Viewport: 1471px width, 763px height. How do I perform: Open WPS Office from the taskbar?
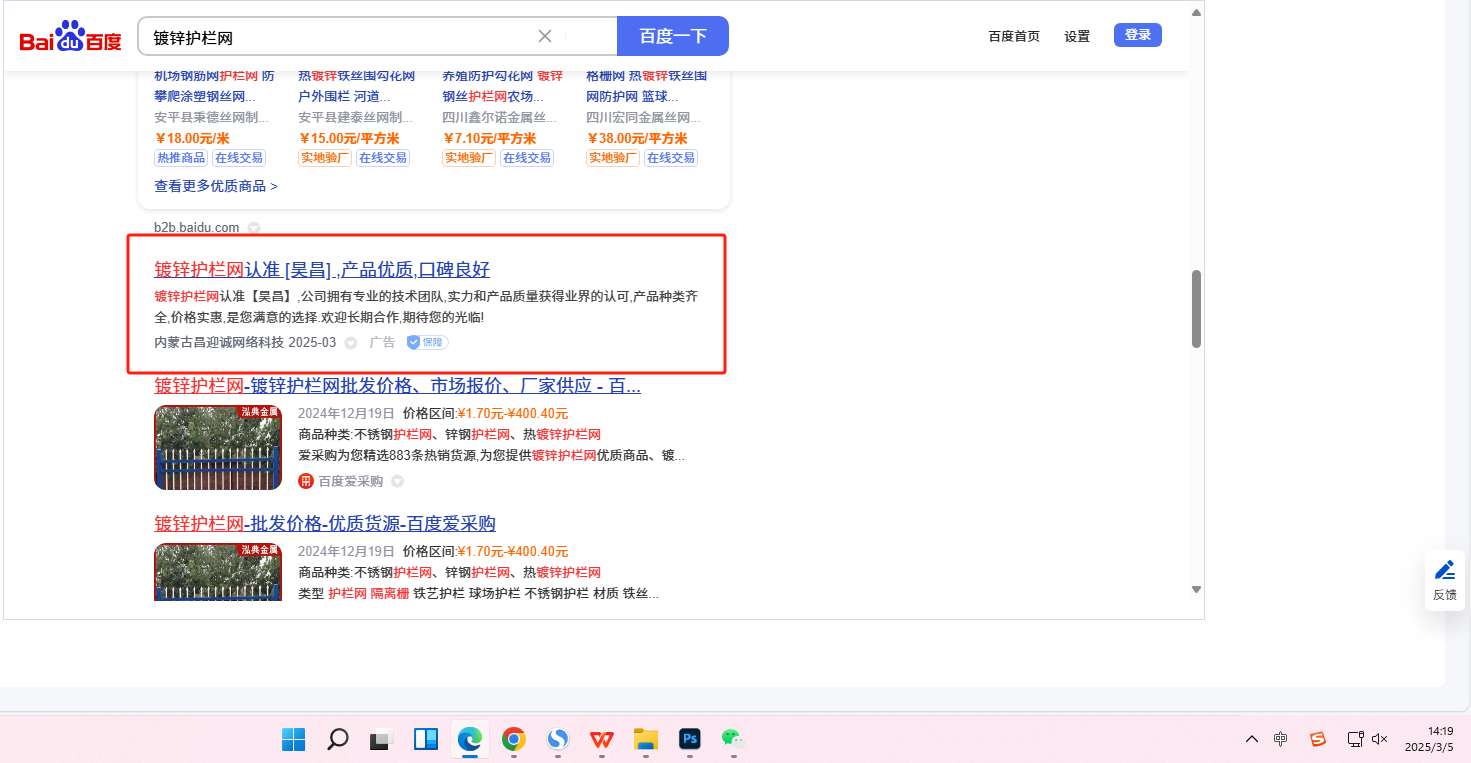pos(601,739)
